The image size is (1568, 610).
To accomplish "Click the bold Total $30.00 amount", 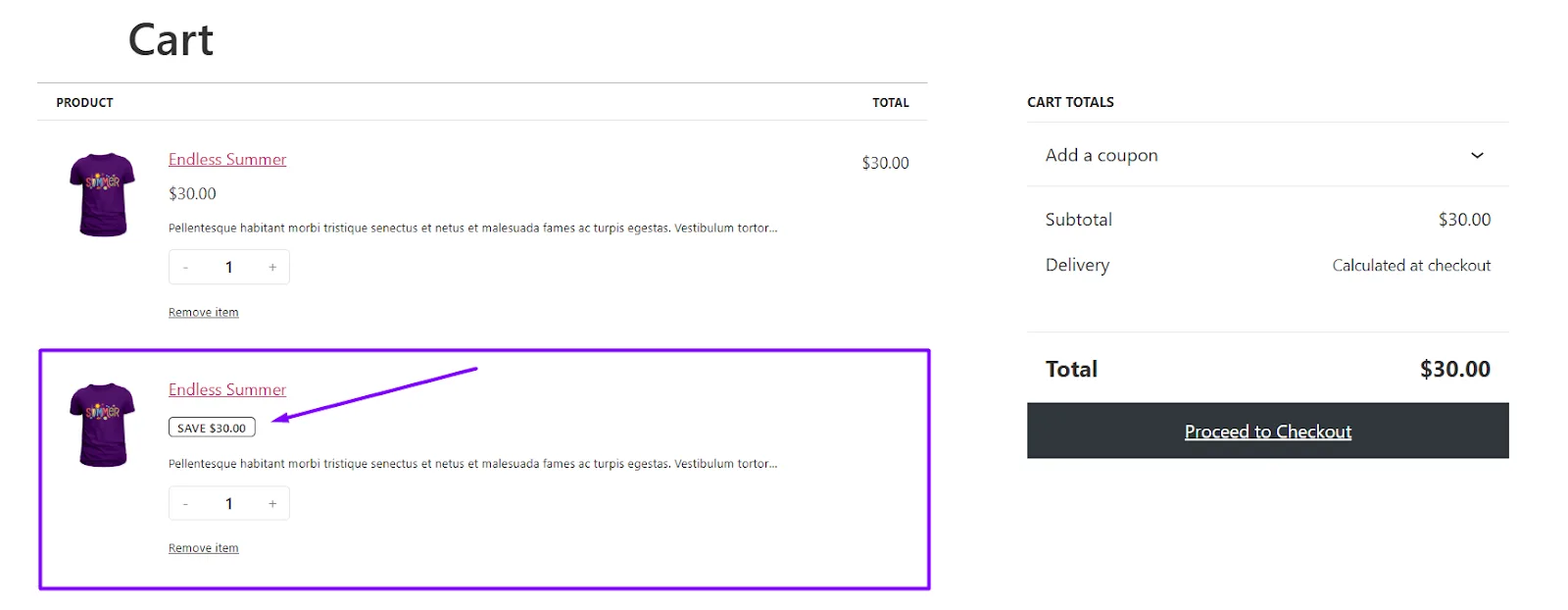I will click(1455, 369).
